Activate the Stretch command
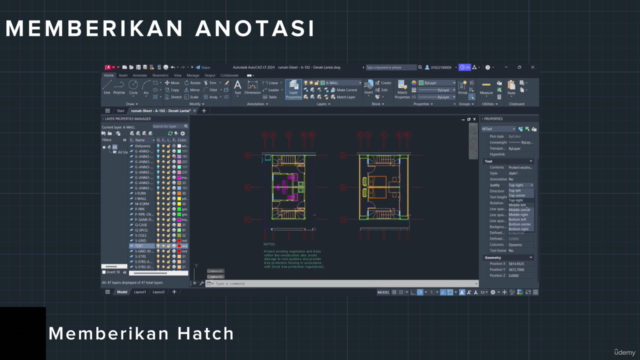The height and width of the screenshot is (360, 640). pos(173,97)
